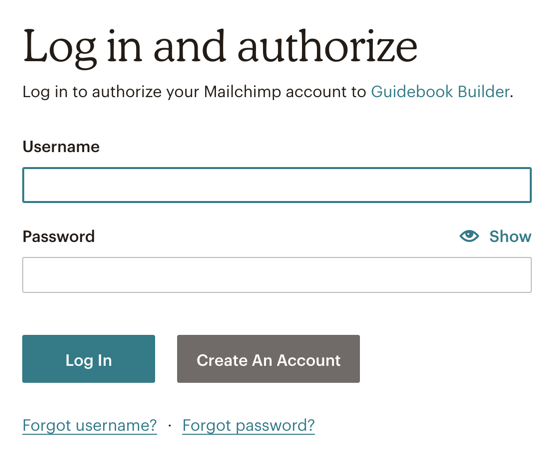Click the teal Log In button

(x=88, y=359)
